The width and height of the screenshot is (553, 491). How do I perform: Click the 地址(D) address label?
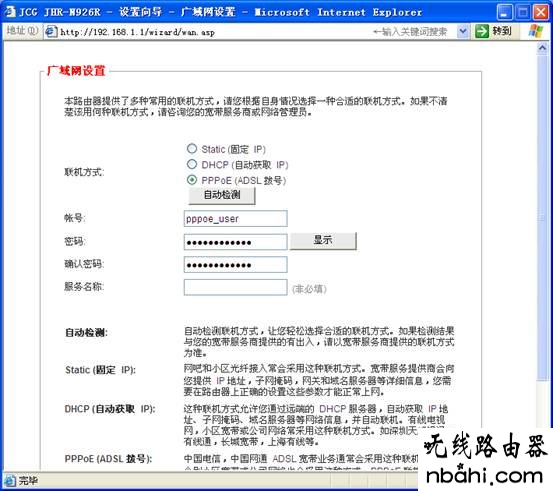[22, 31]
